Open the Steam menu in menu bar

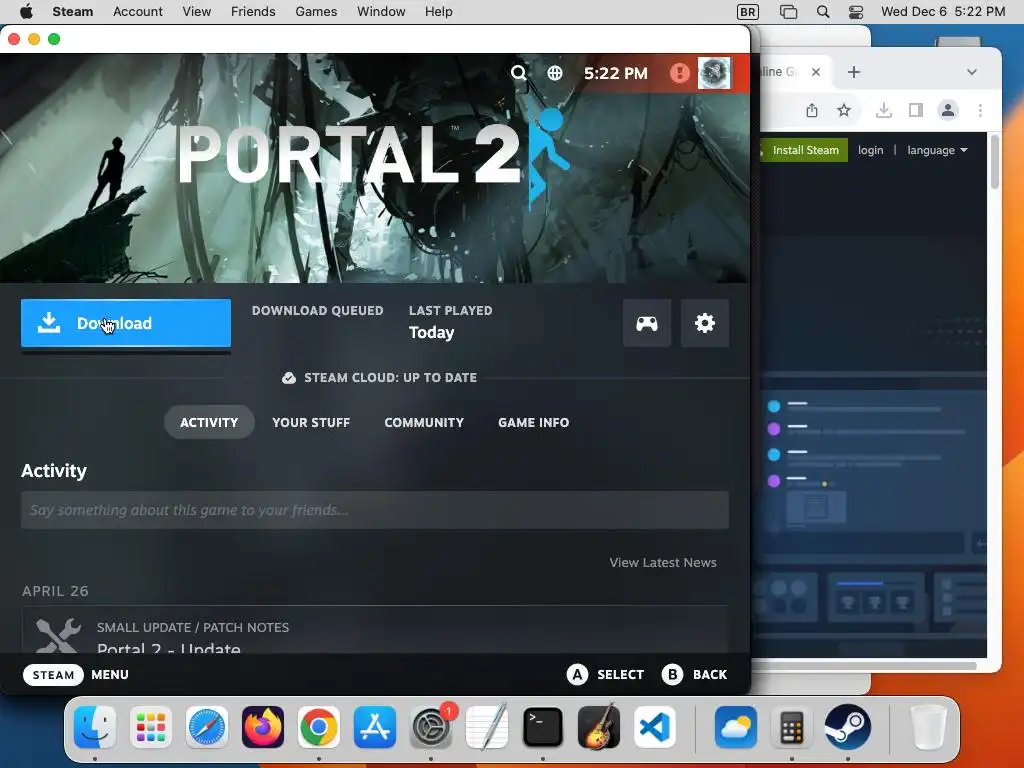[x=72, y=11]
